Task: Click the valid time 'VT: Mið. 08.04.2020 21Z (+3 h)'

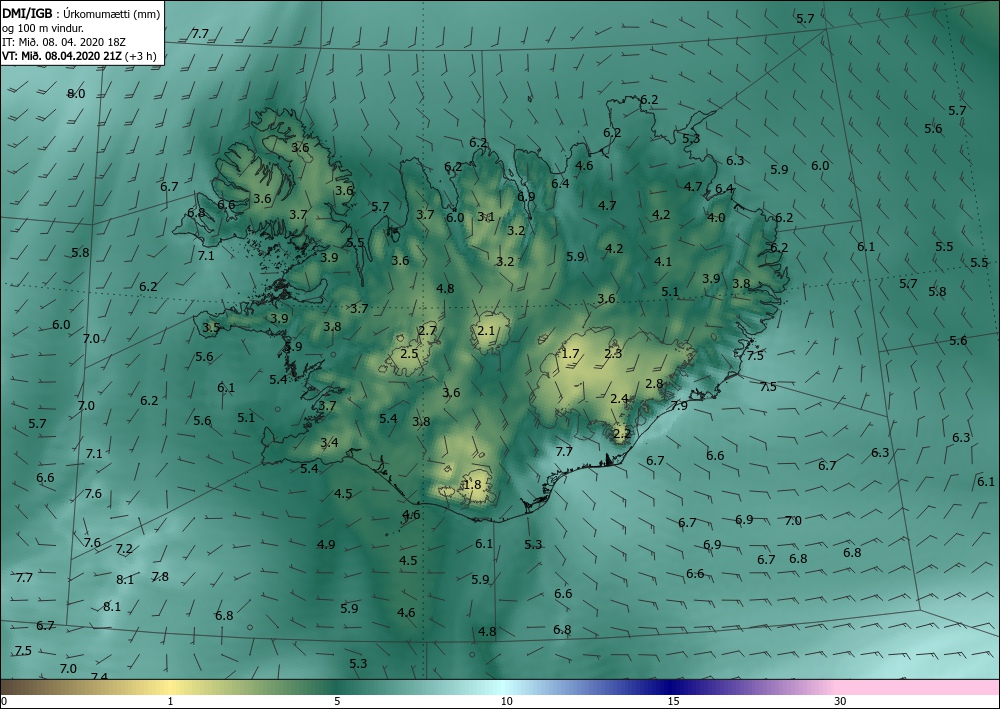Action: (79, 55)
